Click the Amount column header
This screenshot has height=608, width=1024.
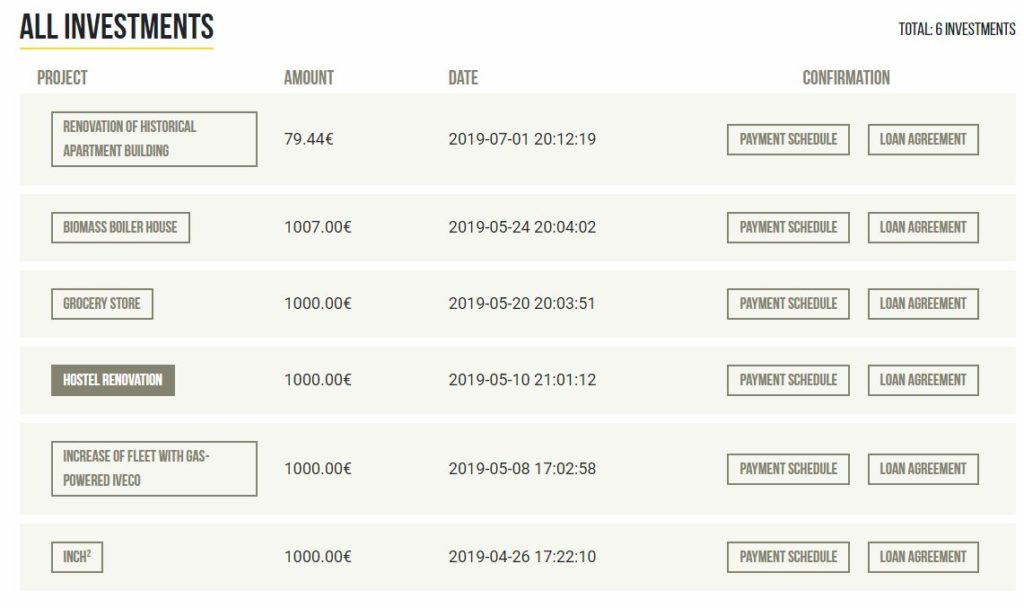[309, 78]
